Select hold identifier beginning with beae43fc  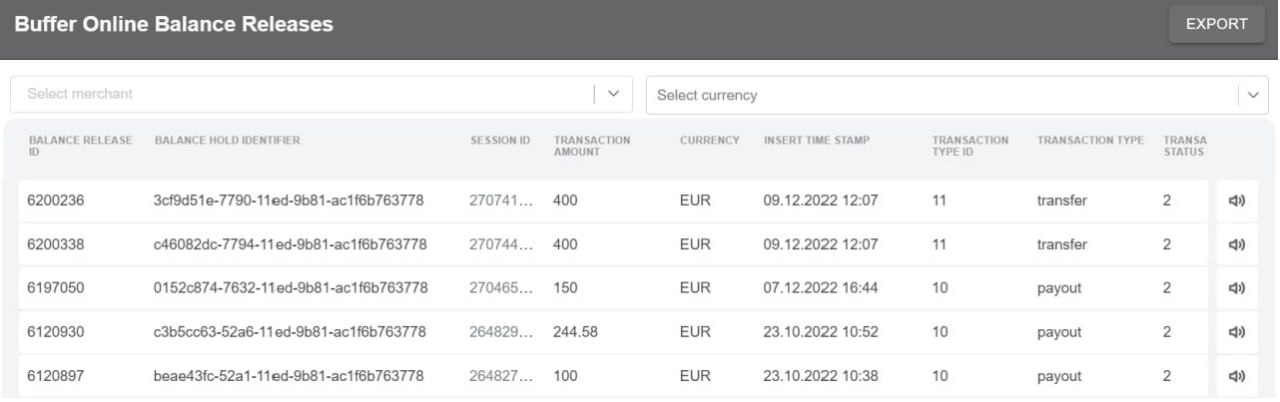click(x=288, y=377)
